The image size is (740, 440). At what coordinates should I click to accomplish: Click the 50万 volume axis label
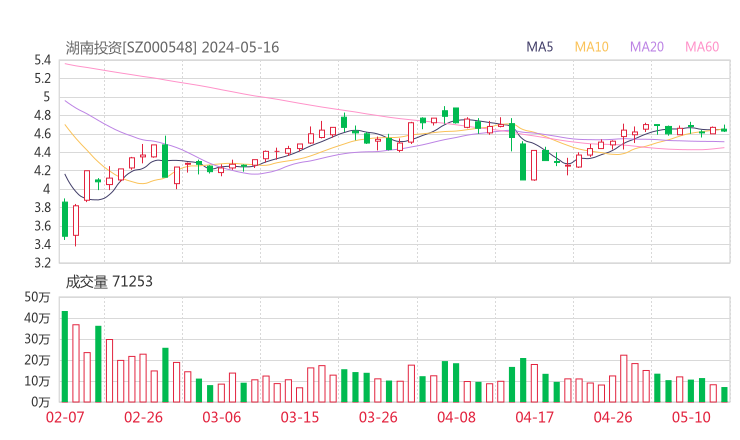pos(37,297)
